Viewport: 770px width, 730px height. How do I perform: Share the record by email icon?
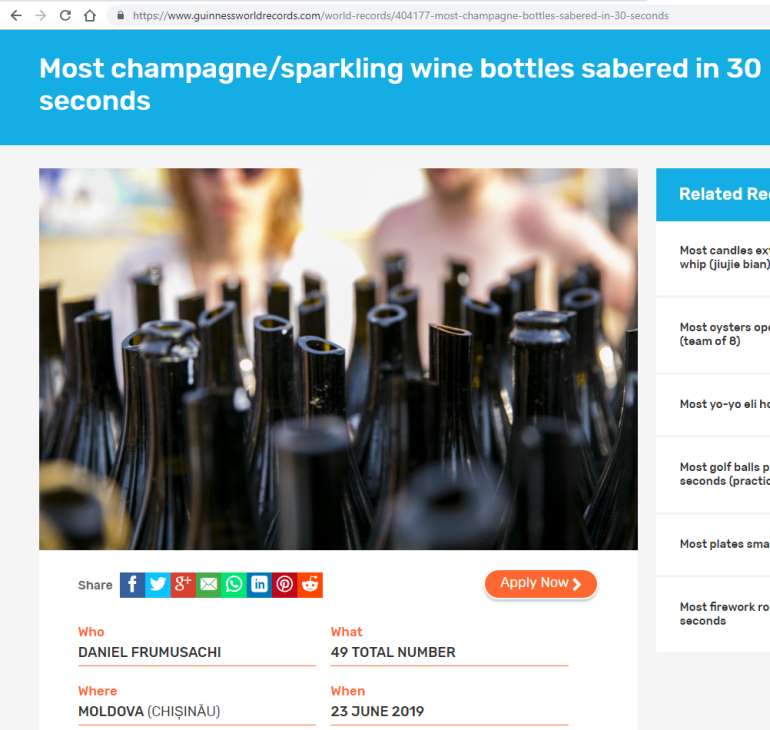(x=208, y=585)
